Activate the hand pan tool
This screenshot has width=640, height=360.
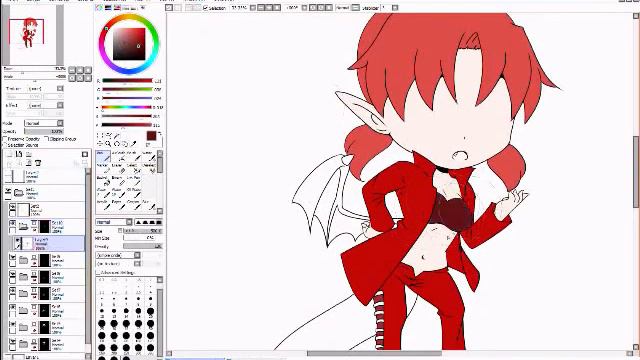click(125, 144)
